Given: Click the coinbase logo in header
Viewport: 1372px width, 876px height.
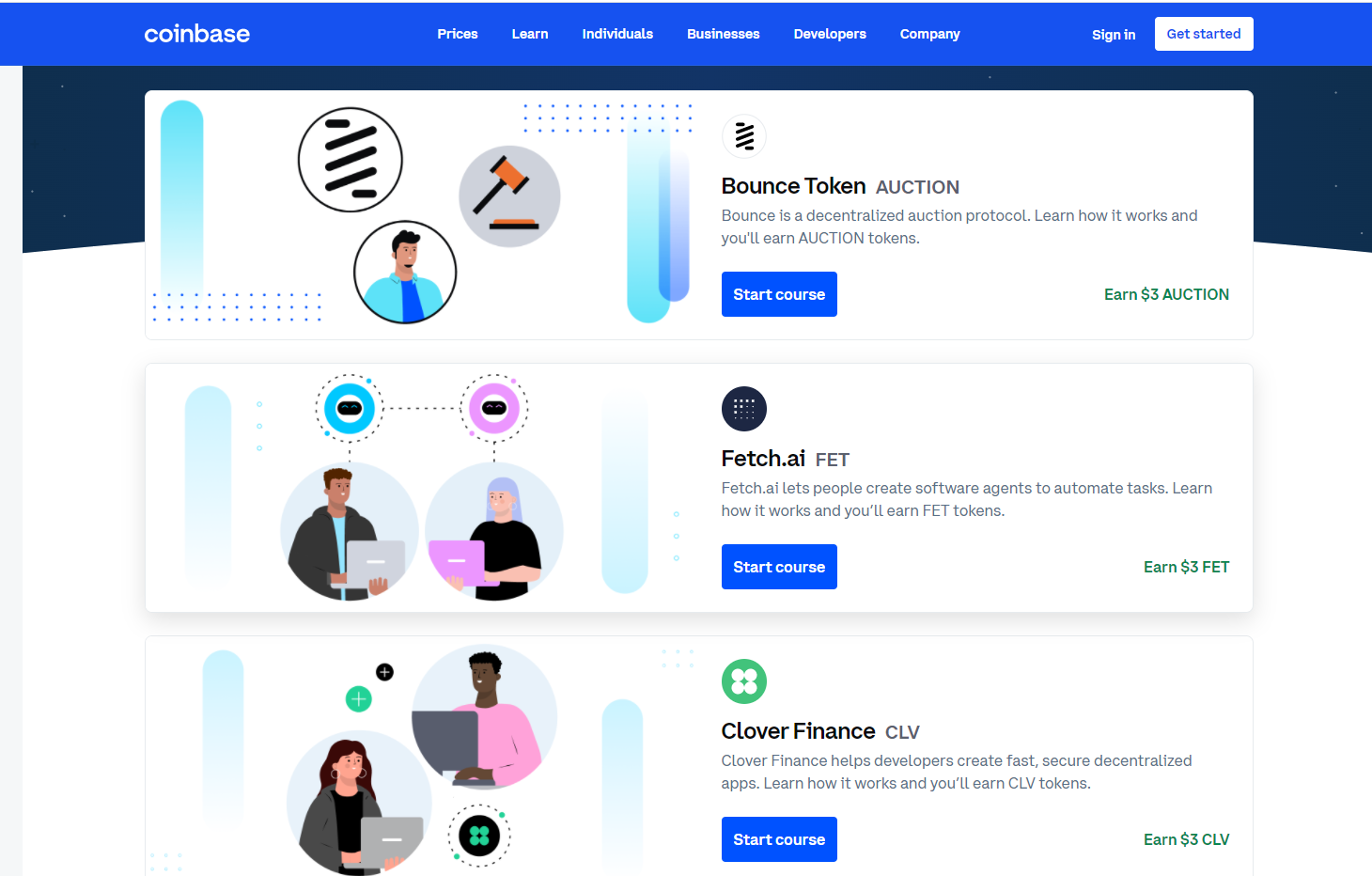Looking at the screenshot, I should 197,34.
